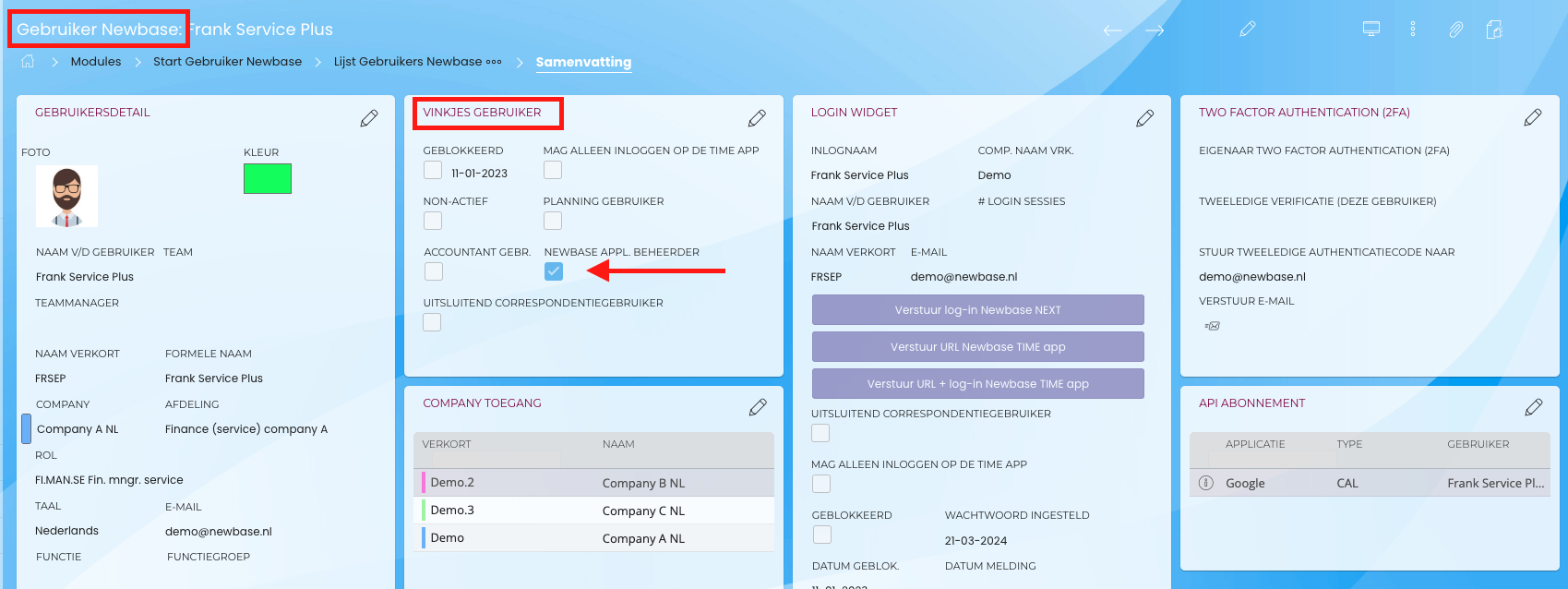The width and height of the screenshot is (1568, 589).
Task: Select the Samenvatting tab
Action: tap(583, 63)
